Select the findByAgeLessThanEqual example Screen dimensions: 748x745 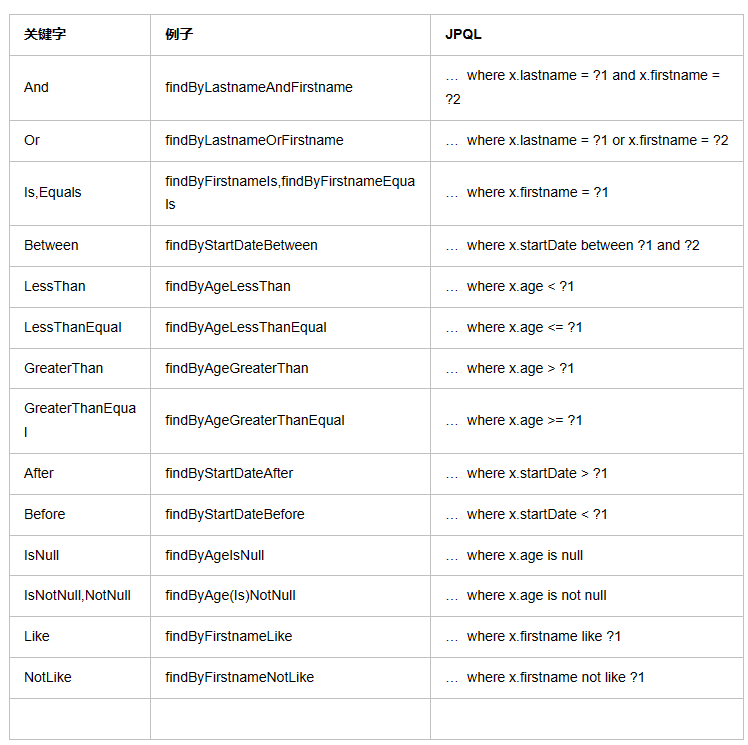(x=246, y=328)
